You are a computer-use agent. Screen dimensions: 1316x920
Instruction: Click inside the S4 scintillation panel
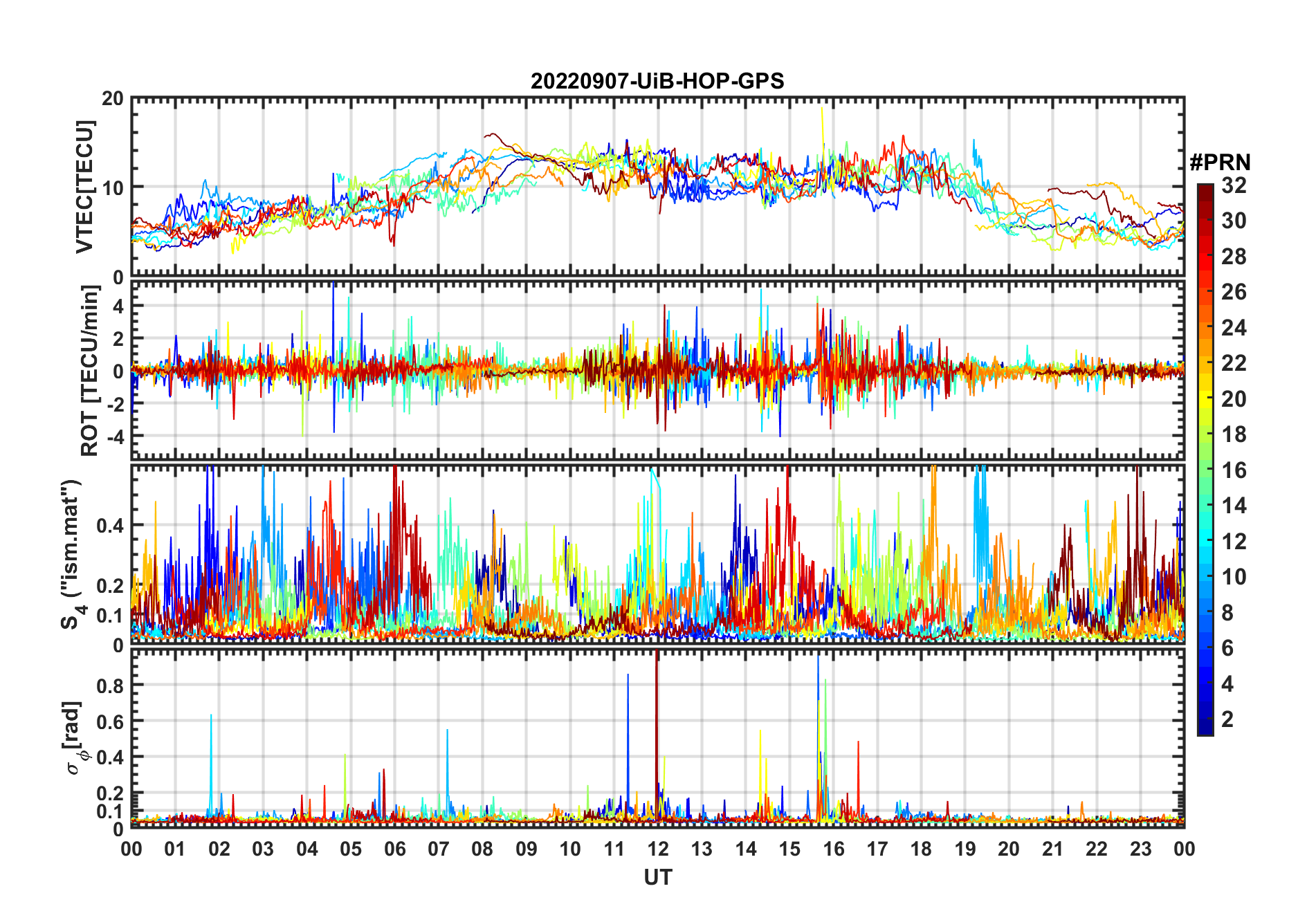(x=658, y=555)
